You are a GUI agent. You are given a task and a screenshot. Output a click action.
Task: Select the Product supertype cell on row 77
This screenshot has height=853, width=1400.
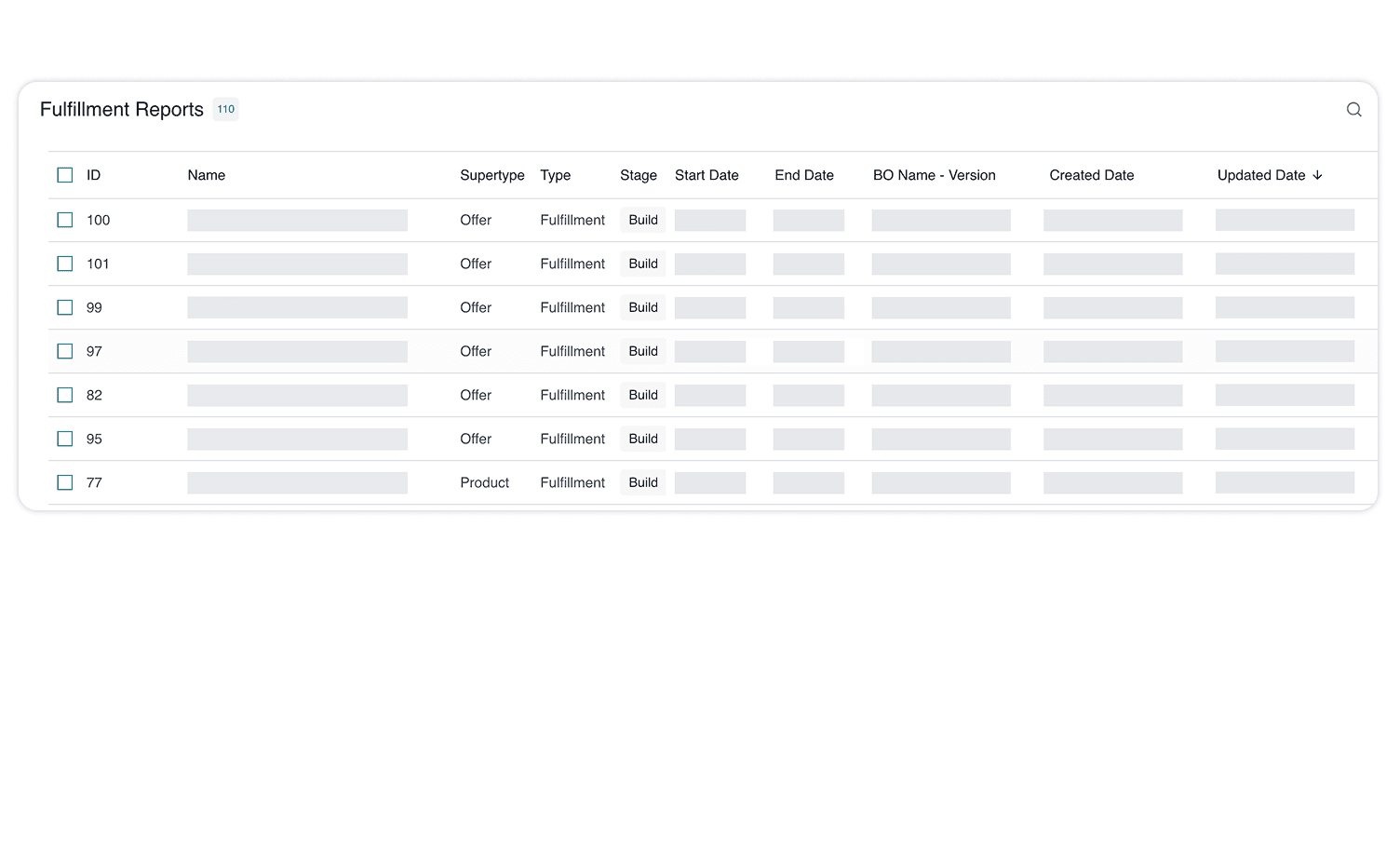(x=484, y=482)
